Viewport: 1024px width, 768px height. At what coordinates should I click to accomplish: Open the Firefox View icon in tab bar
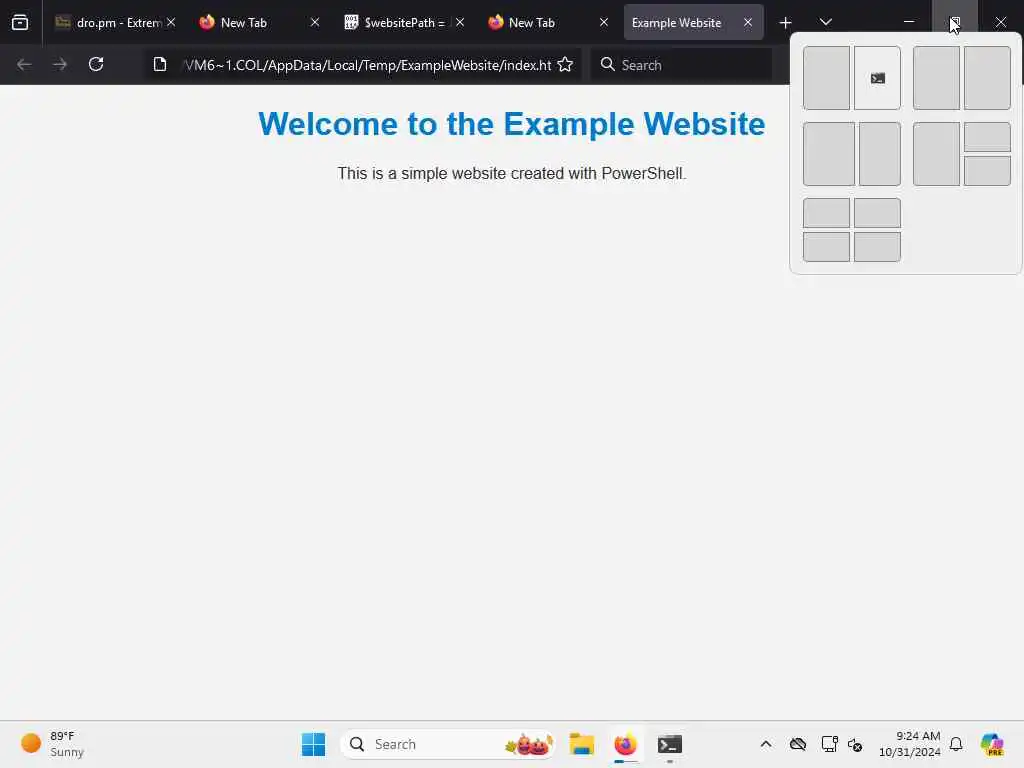20,22
